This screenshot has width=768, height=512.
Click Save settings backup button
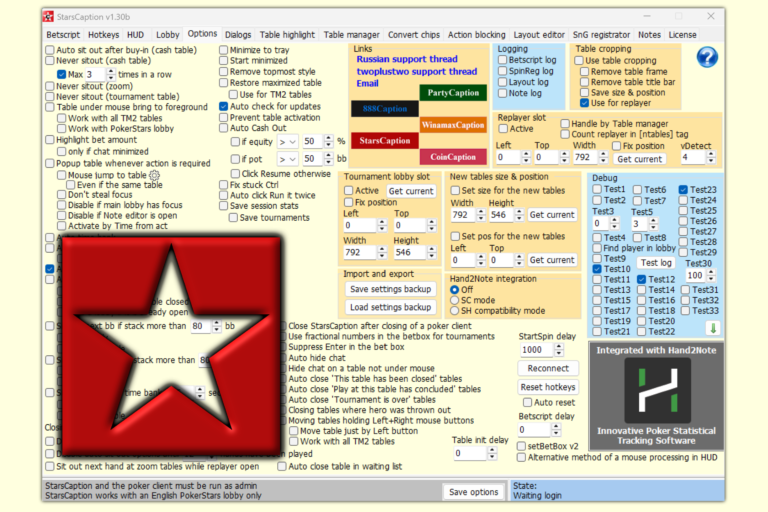tap(390, 289)
